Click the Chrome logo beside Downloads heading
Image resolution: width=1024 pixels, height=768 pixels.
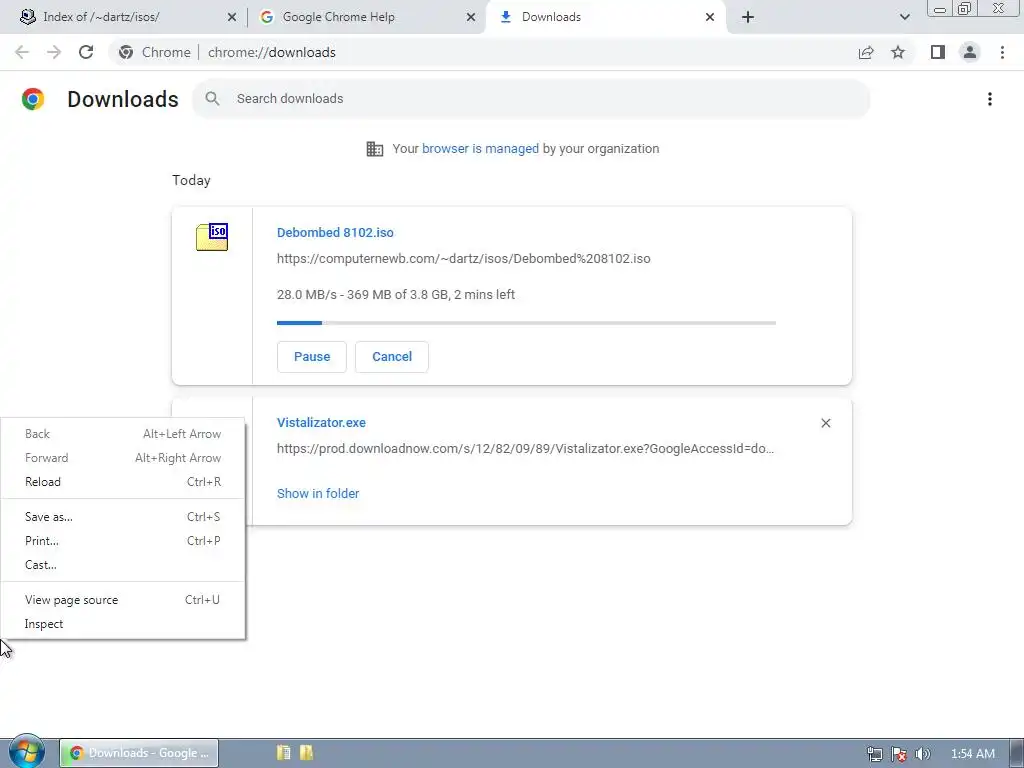(33, 99)
